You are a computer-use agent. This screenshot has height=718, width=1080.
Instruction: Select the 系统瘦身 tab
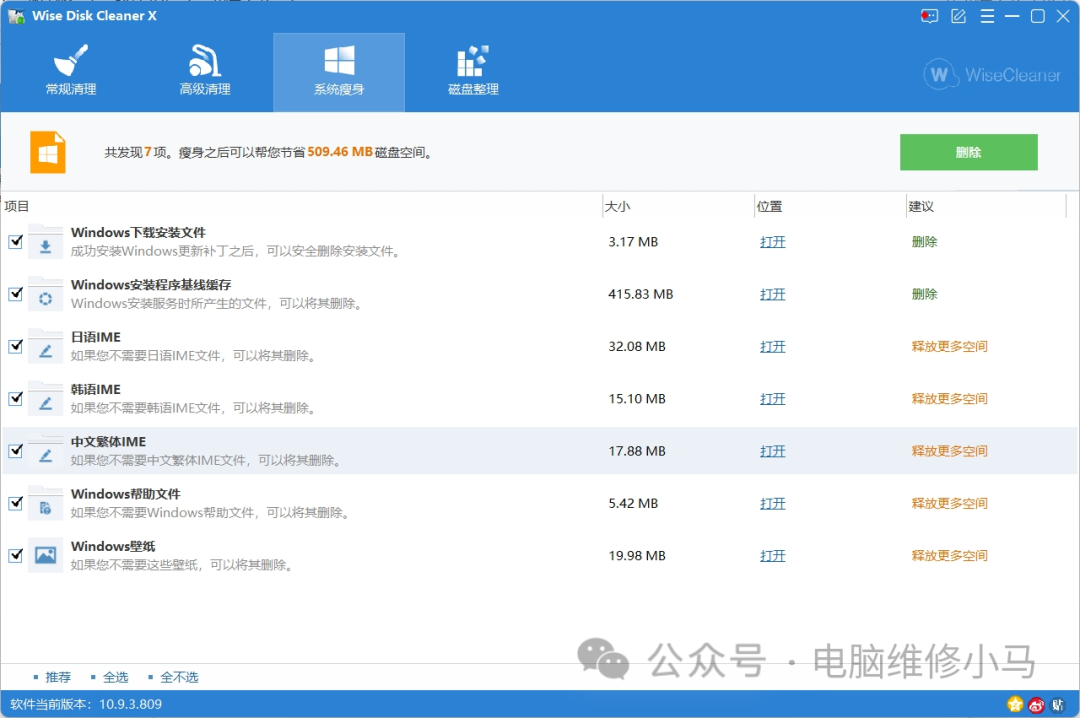point(339,72)
